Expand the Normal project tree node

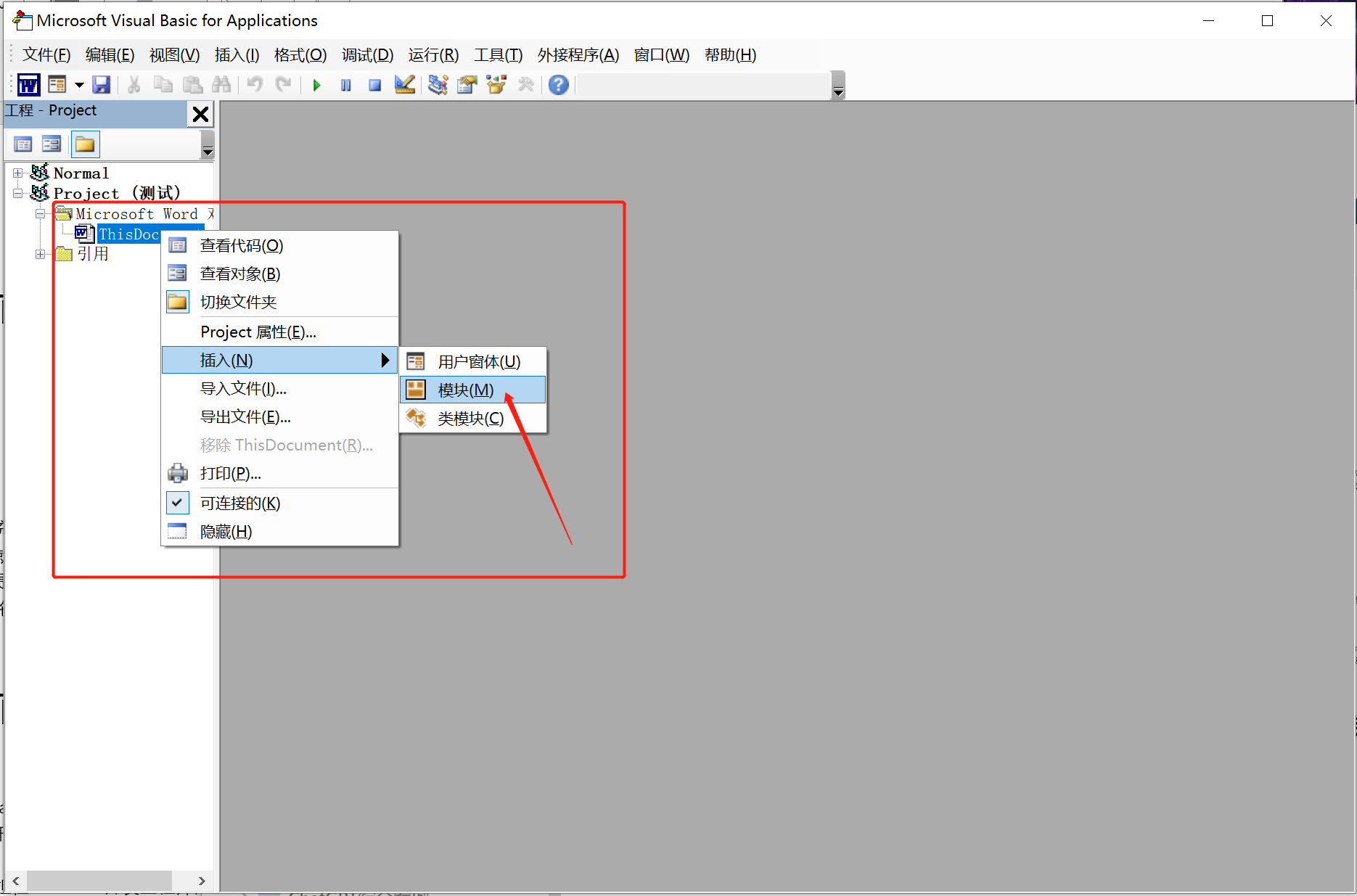18,173
